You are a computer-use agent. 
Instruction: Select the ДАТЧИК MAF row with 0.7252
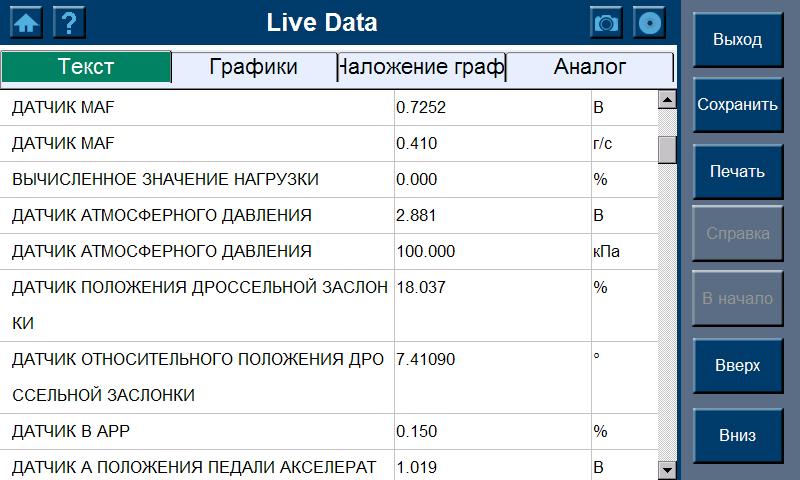200,107
